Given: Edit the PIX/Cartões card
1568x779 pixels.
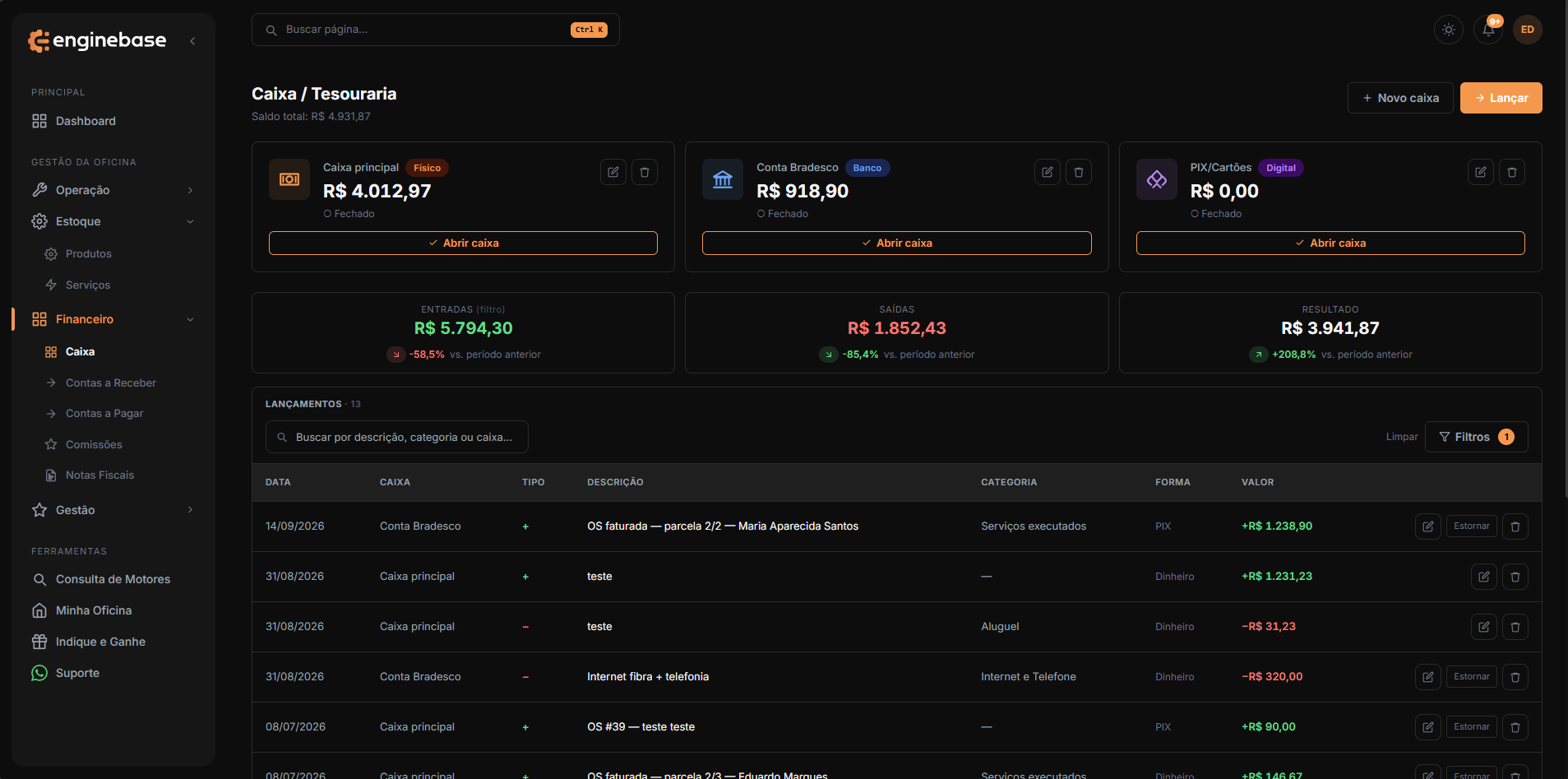Looking at the screenshot, I should tap(1481, 172).
